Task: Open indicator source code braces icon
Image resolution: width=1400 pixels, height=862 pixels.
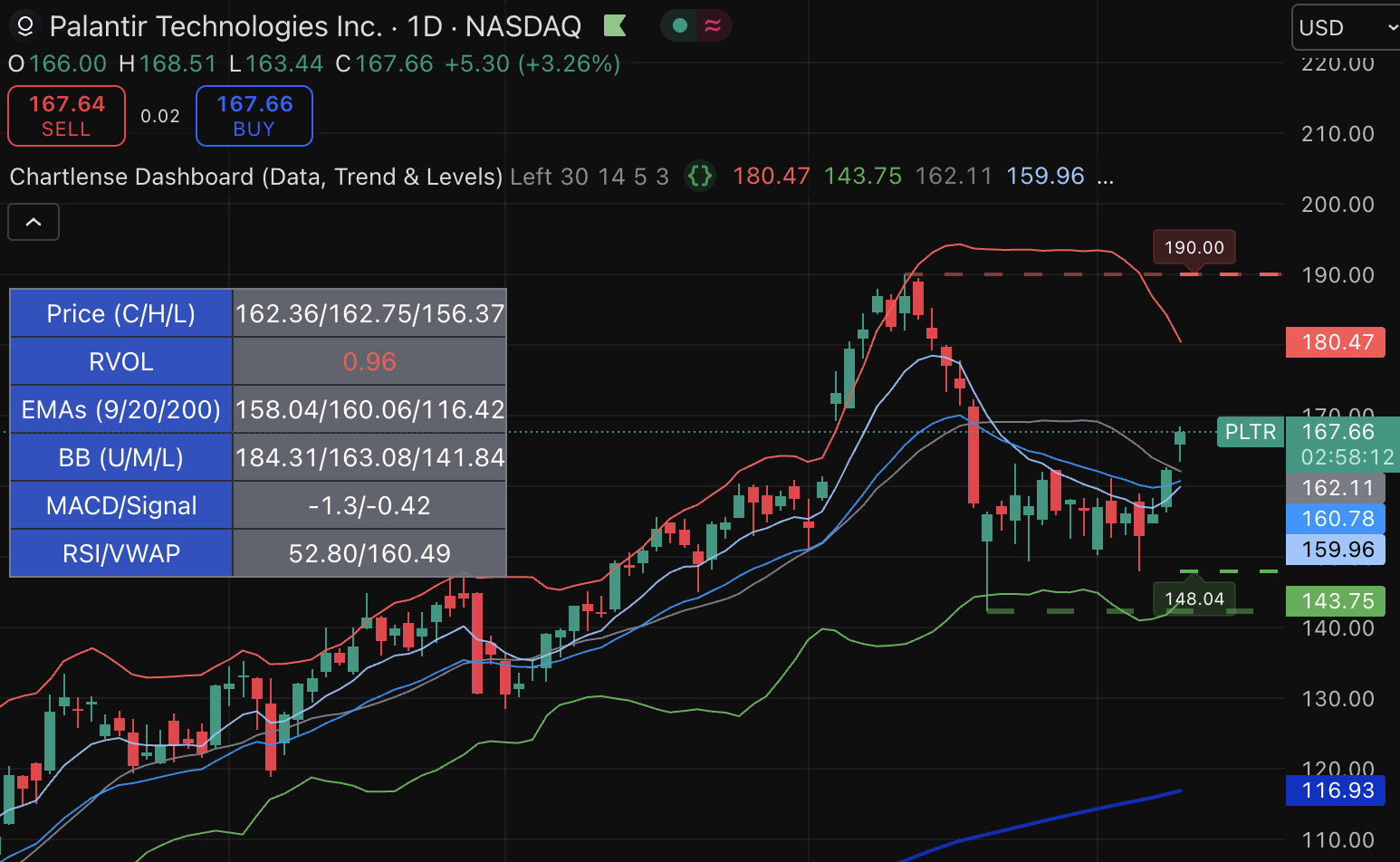Action: (700, 176)
